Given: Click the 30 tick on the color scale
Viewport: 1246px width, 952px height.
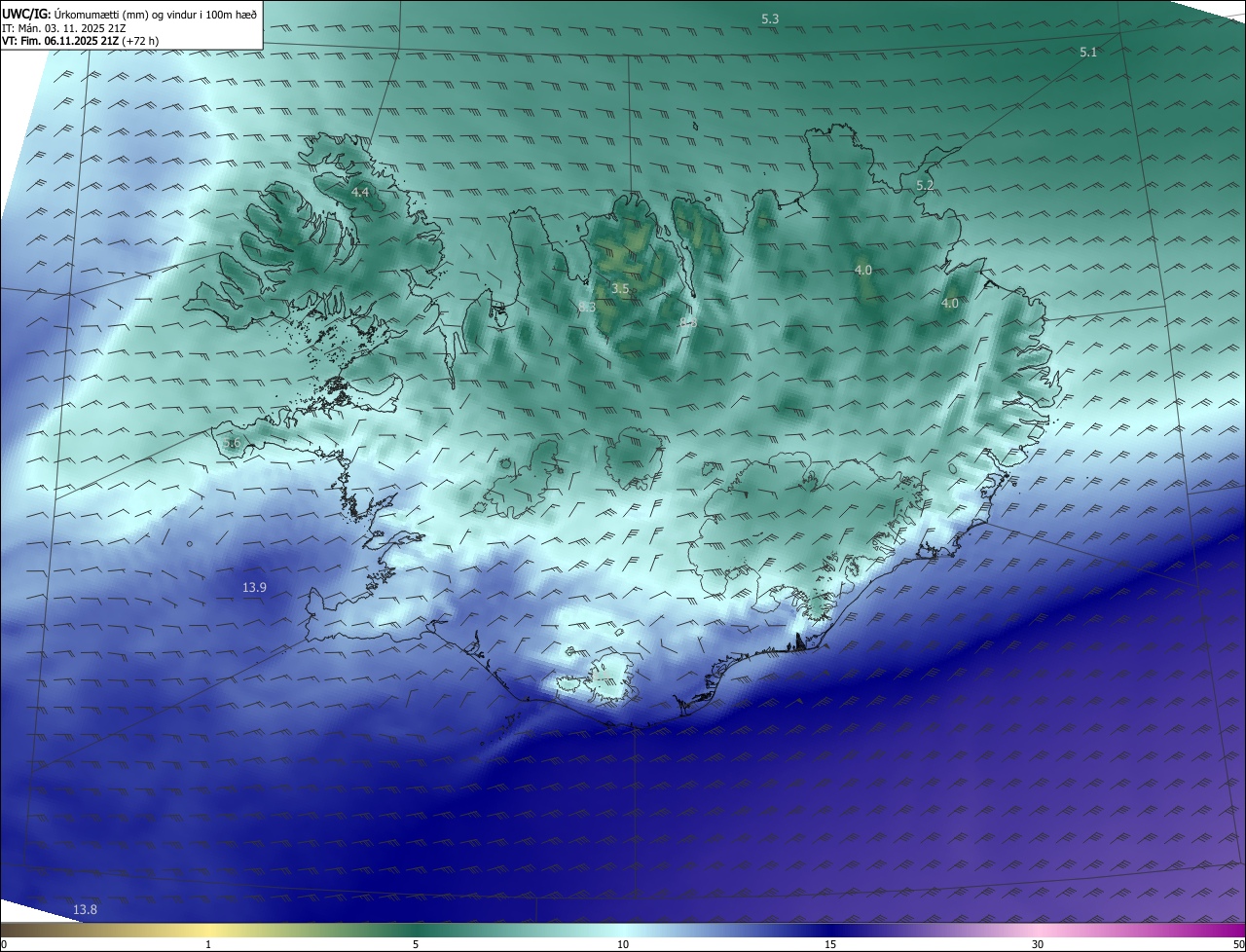Looking at the screenshot, I should click(x=1038, y=944).
